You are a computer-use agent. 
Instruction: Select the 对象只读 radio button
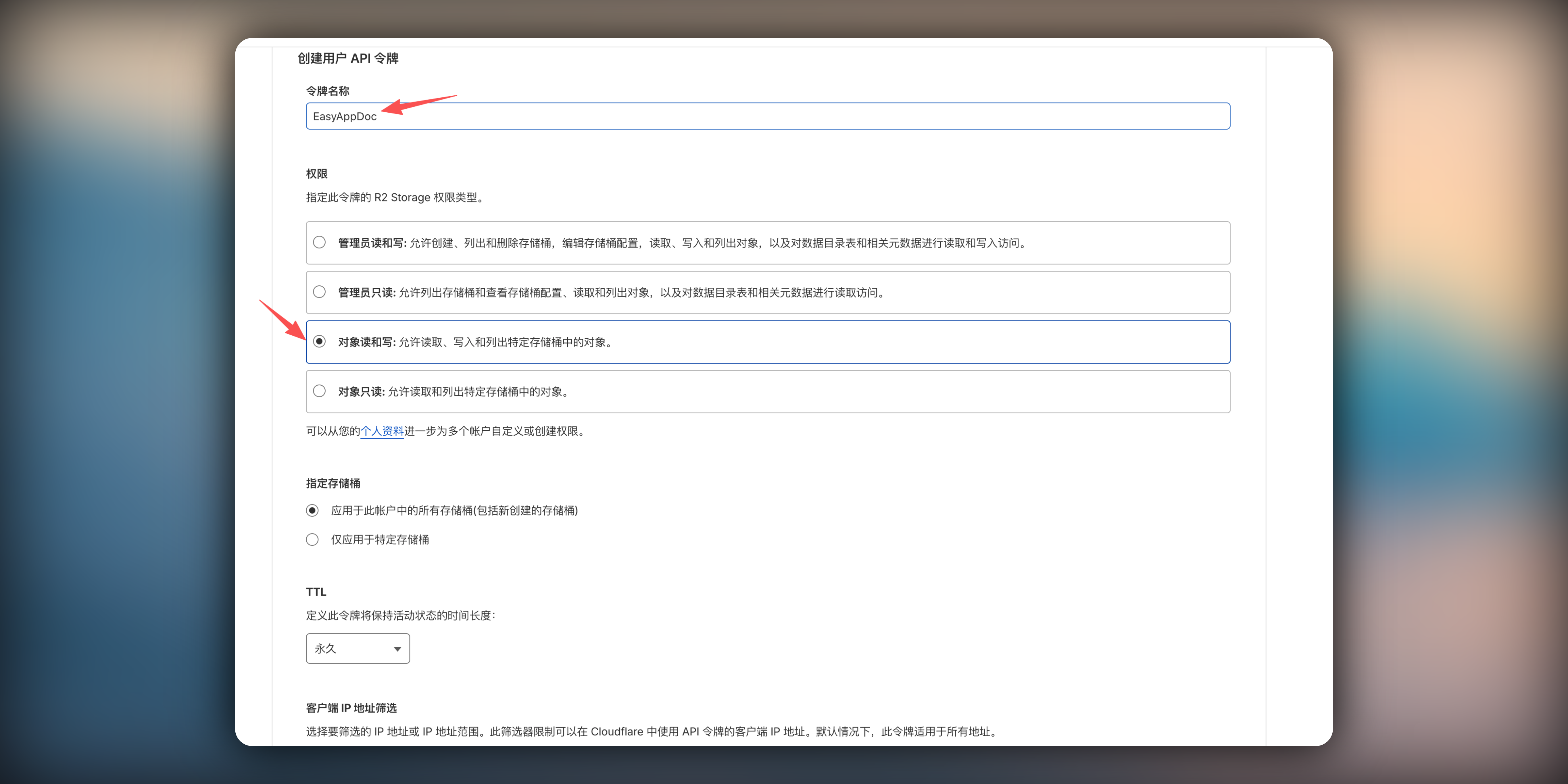(319, 391)
